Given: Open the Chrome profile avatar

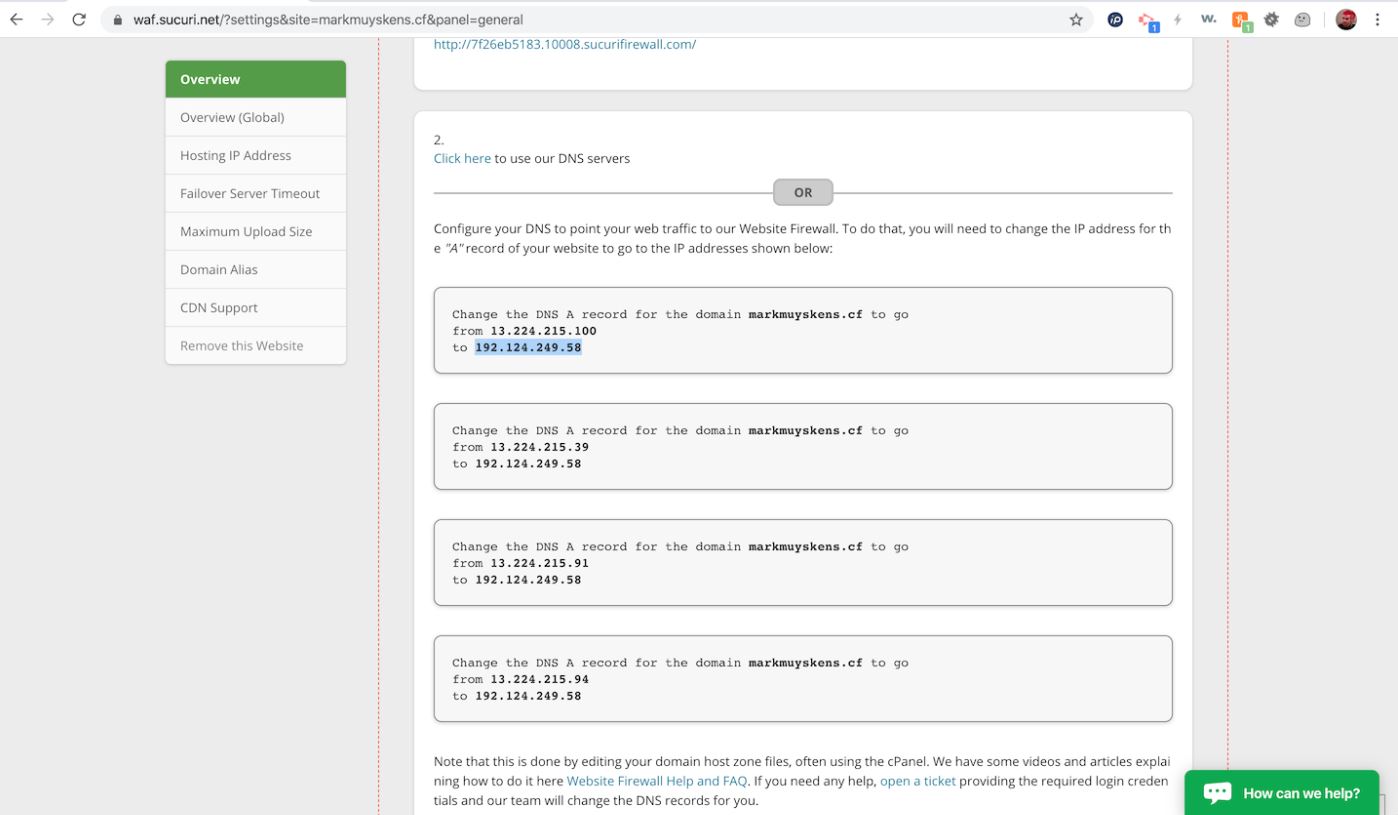Looking at the screenshot, I should coord(1346,20).
